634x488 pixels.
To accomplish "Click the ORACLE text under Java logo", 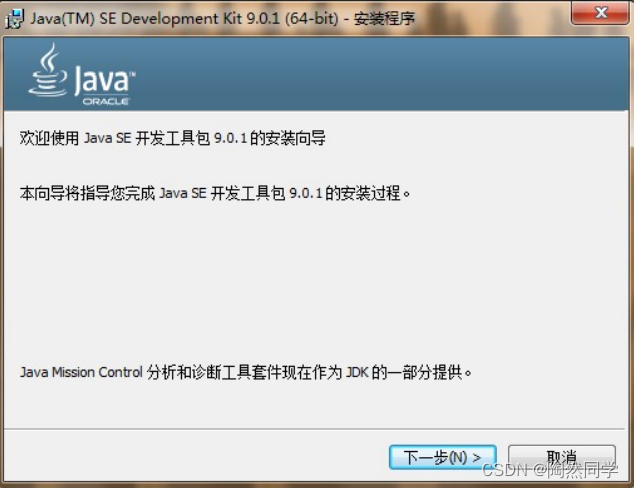I will click(106, 101).
